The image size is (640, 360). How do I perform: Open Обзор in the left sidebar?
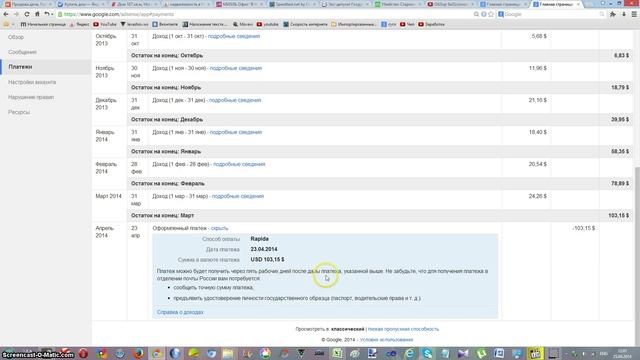[x=16, y=37]
